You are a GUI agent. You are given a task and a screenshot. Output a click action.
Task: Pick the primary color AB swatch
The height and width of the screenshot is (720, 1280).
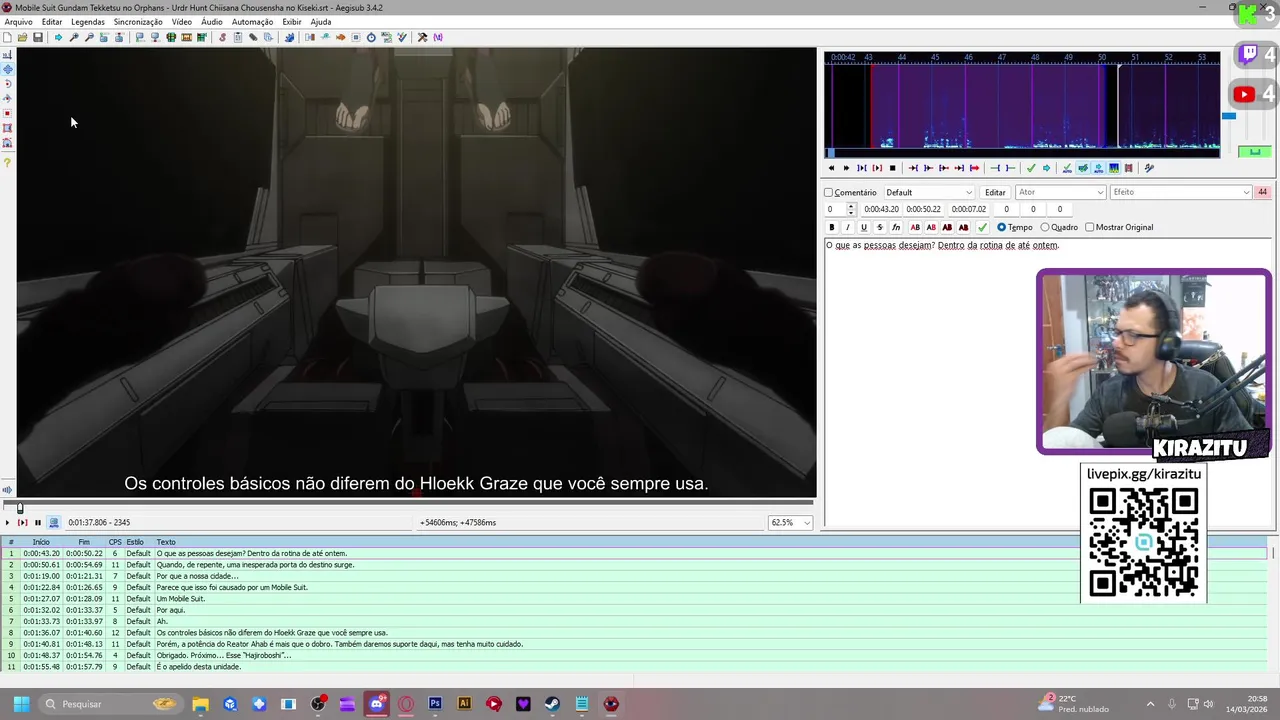pyautogui.click(x=915, y=227)
